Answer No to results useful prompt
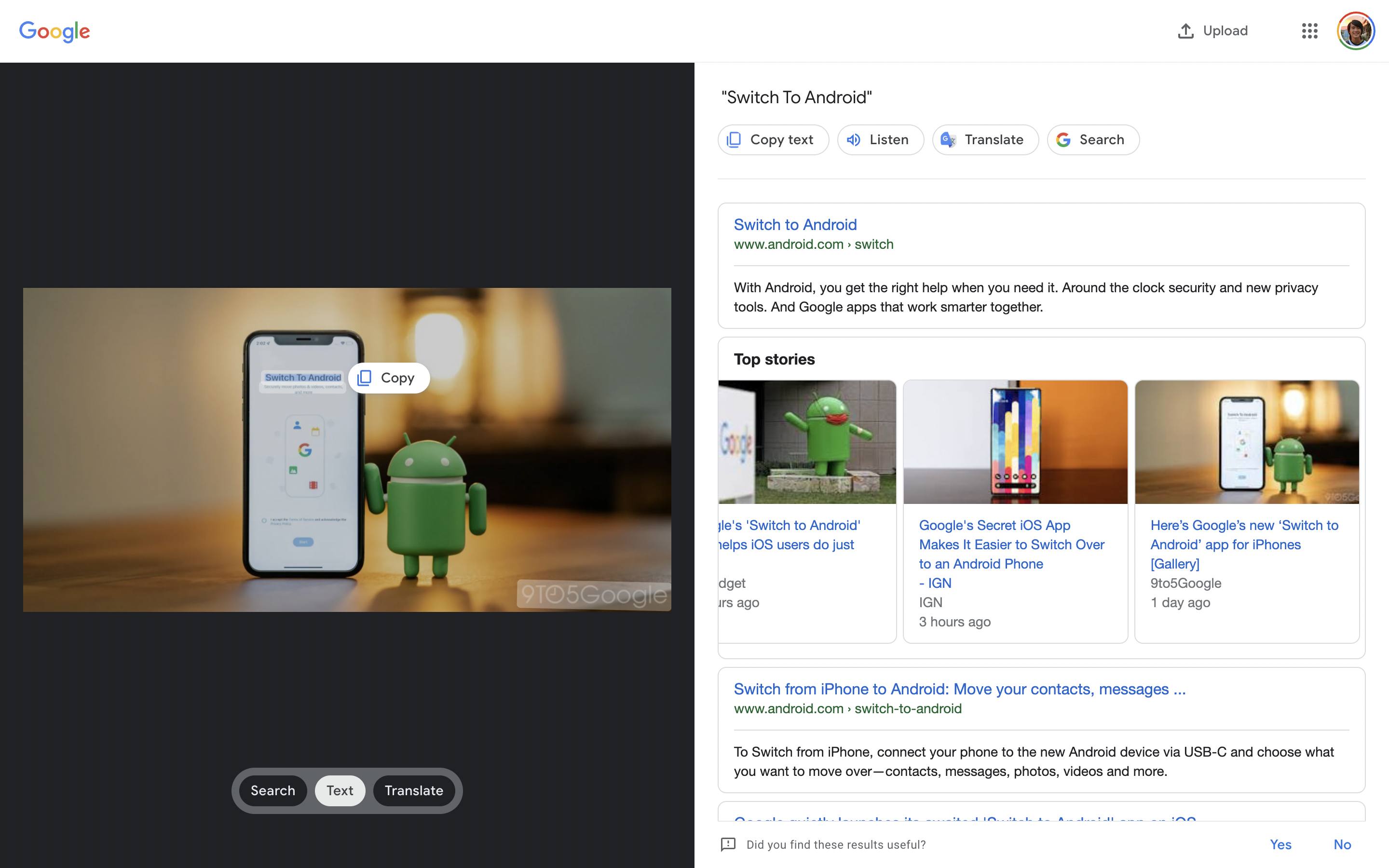Image resolution: width=1389 pixels, height=868 pixels. point(1342,844)
